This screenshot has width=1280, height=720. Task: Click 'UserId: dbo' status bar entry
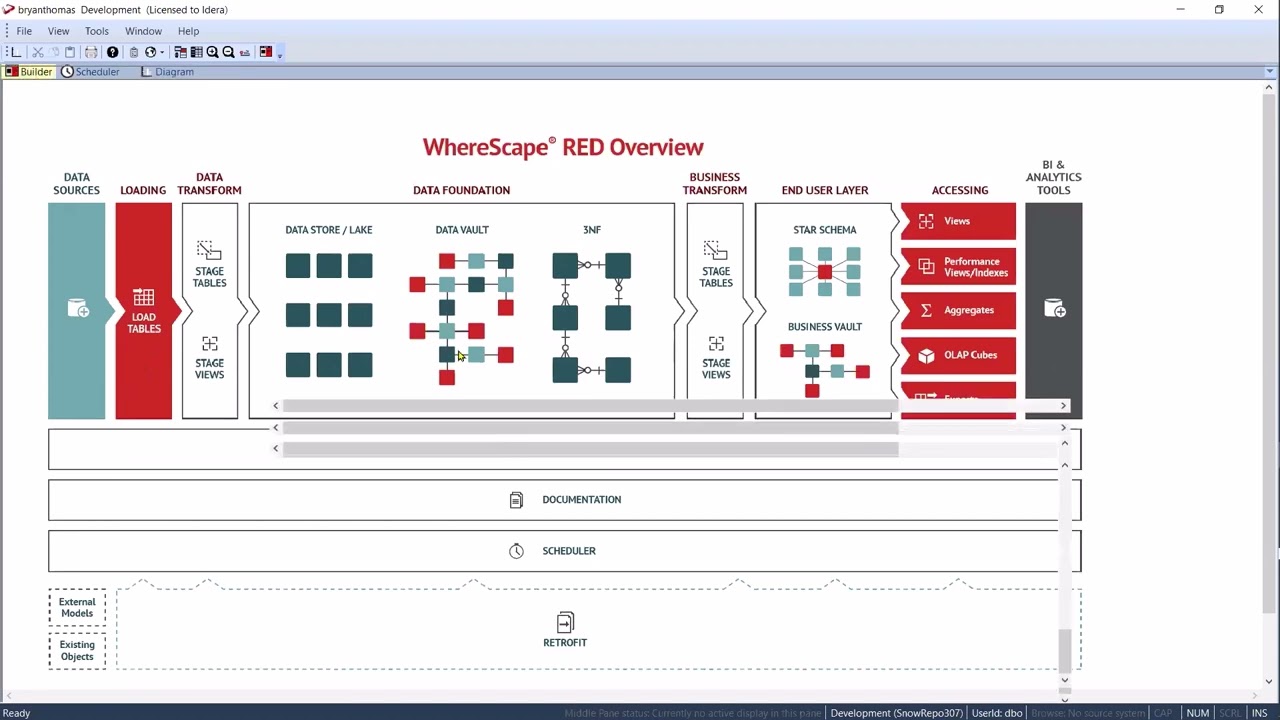(997, 713)
